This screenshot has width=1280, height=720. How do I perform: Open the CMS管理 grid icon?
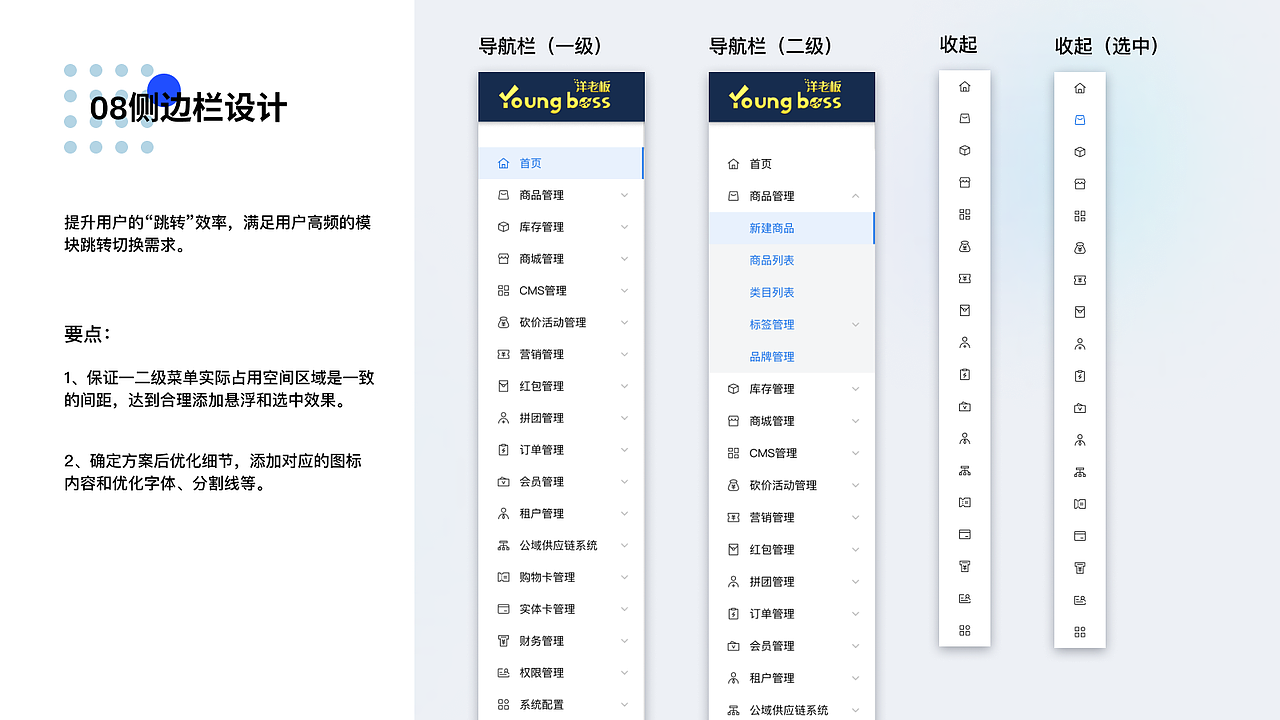coord(964,214)
